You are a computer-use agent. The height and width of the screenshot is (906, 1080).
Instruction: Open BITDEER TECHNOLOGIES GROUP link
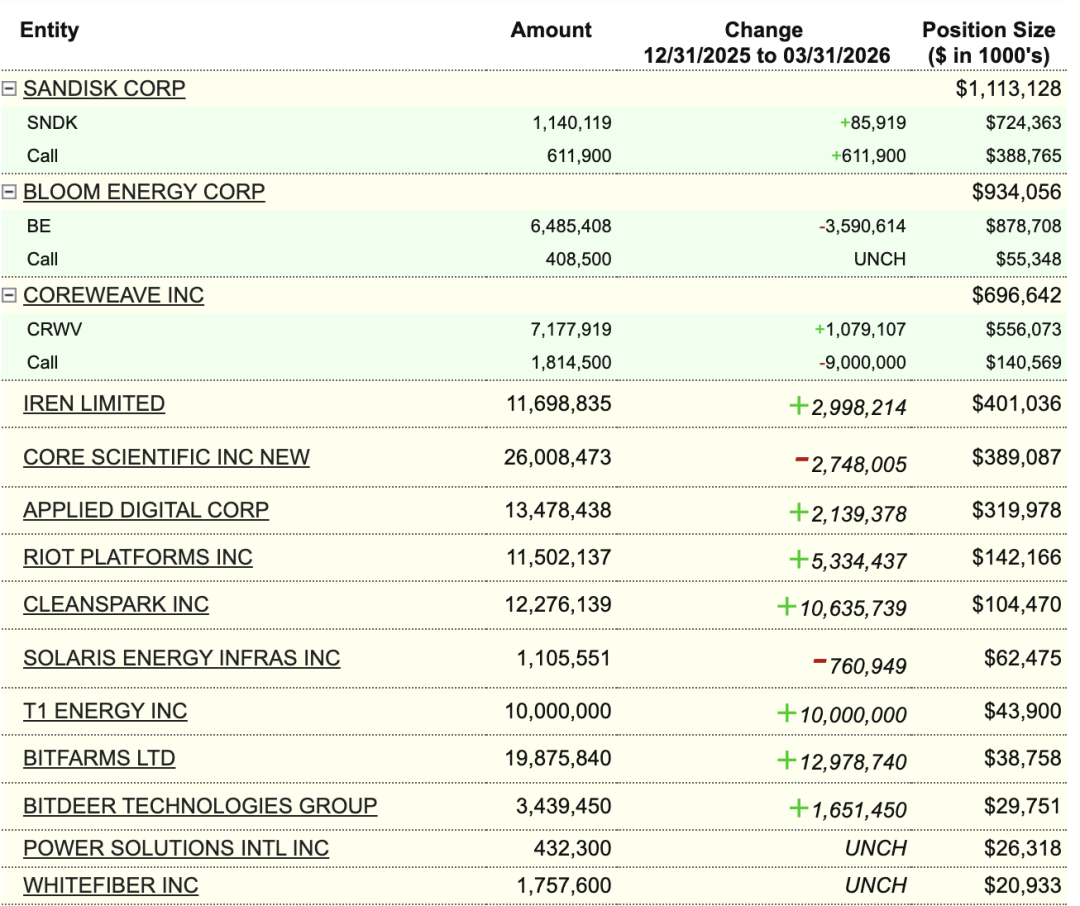click(200, 805)
